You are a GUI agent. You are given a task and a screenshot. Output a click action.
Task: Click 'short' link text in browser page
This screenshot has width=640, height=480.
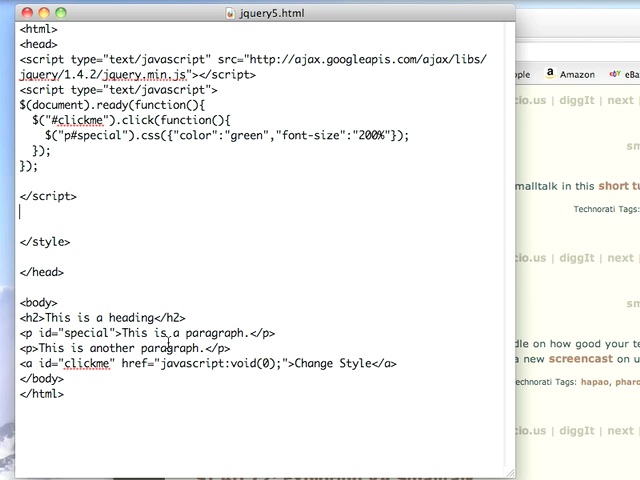613,186
